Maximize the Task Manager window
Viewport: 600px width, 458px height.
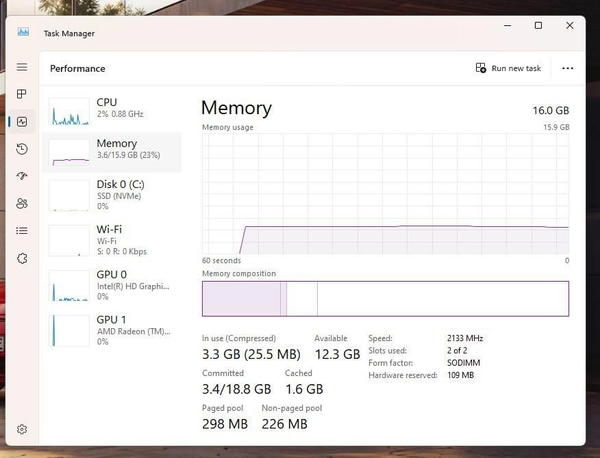(x=538, y=26)
